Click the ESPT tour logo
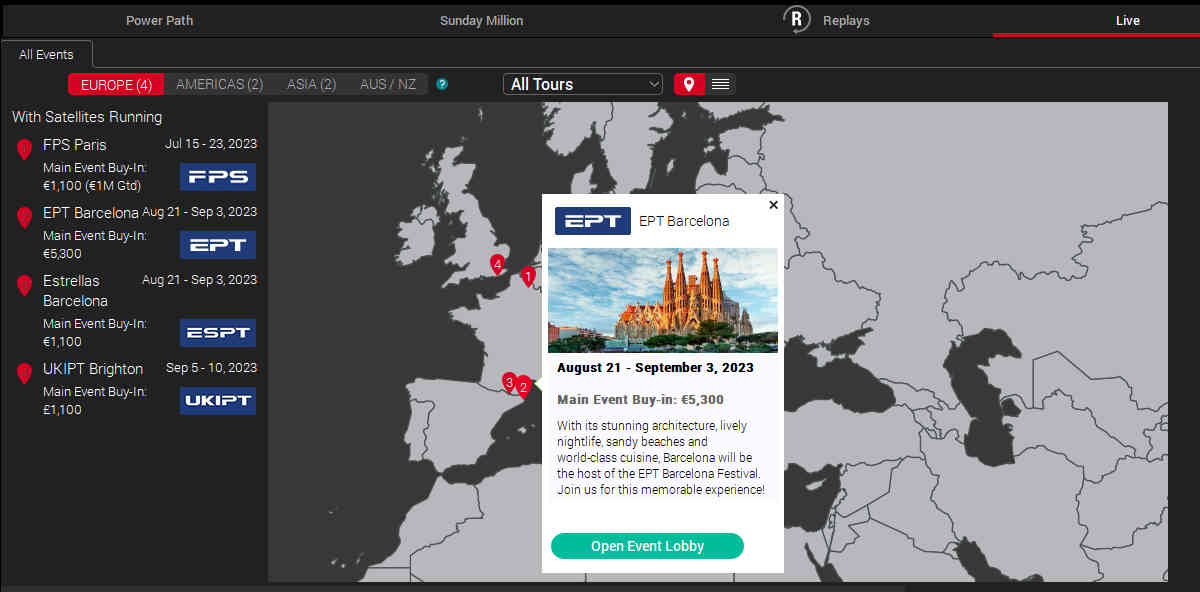The width and height of the screenshot is (1200, 592). (218, 333)
